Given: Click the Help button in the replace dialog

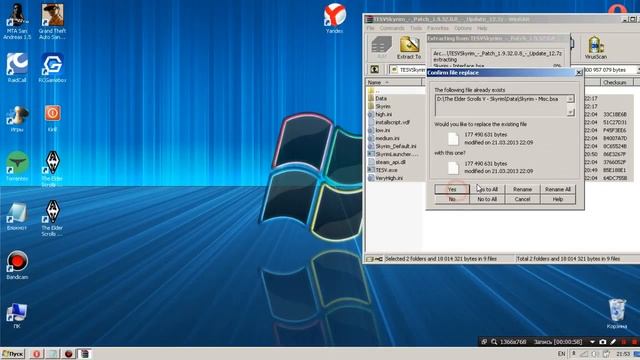Looking at the screenshot, I should pyautogui.click(x=558, y=199).
